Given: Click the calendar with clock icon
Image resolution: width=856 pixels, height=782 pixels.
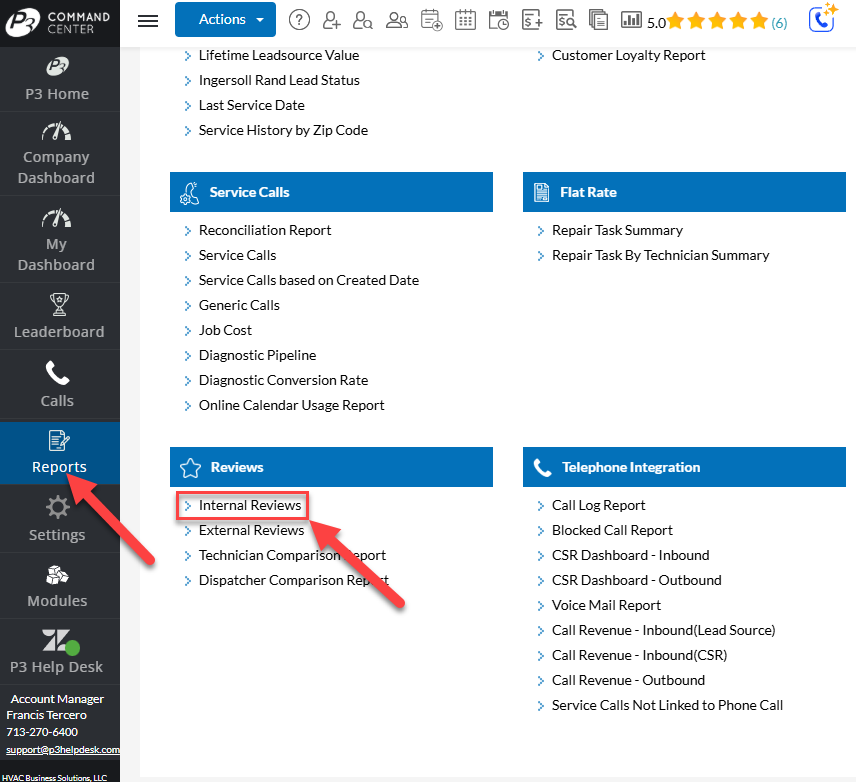Looking at the screenshot, I should [498, 20].
